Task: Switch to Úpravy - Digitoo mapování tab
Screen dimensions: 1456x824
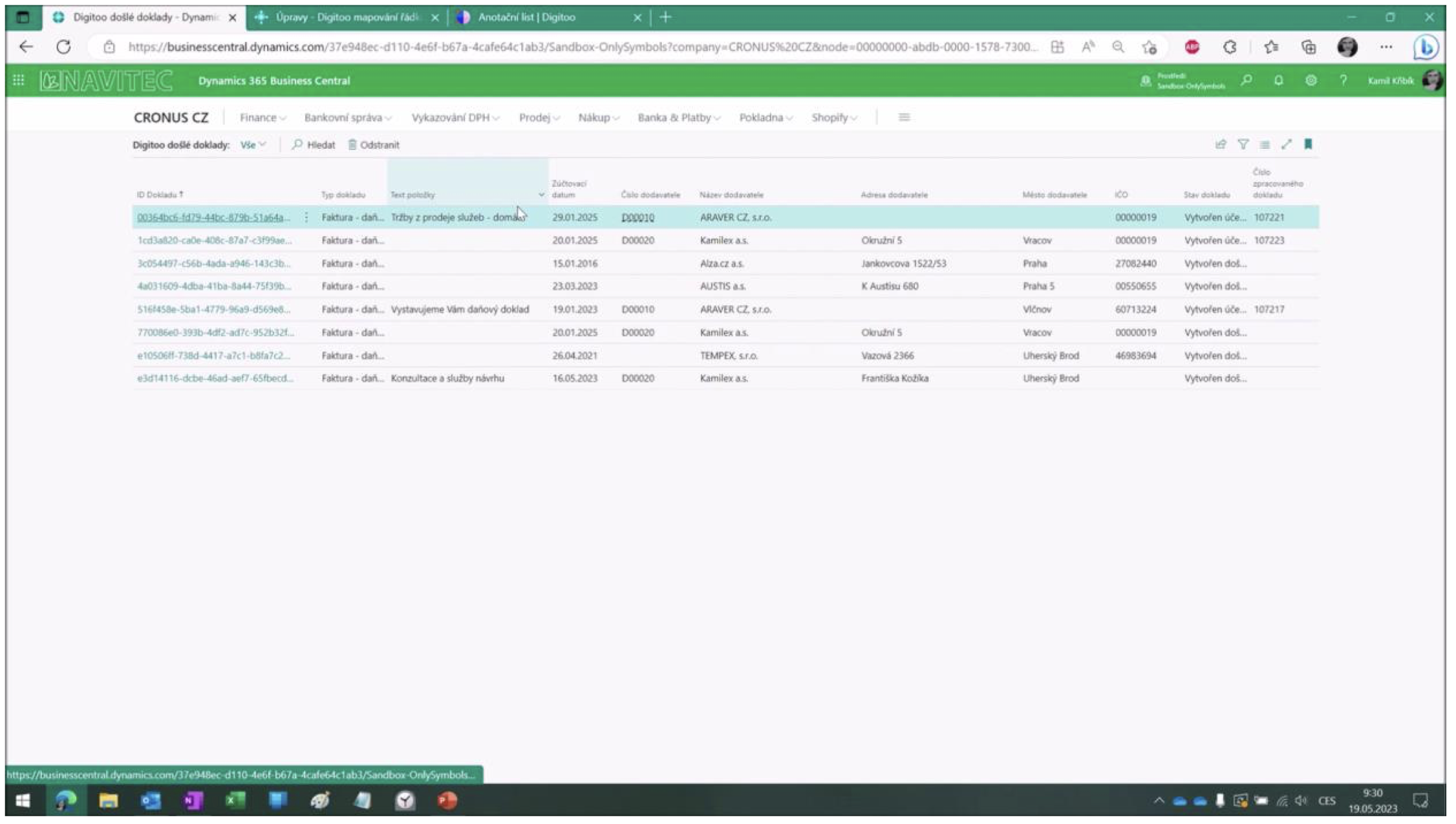Action: [x=347, y=17]
